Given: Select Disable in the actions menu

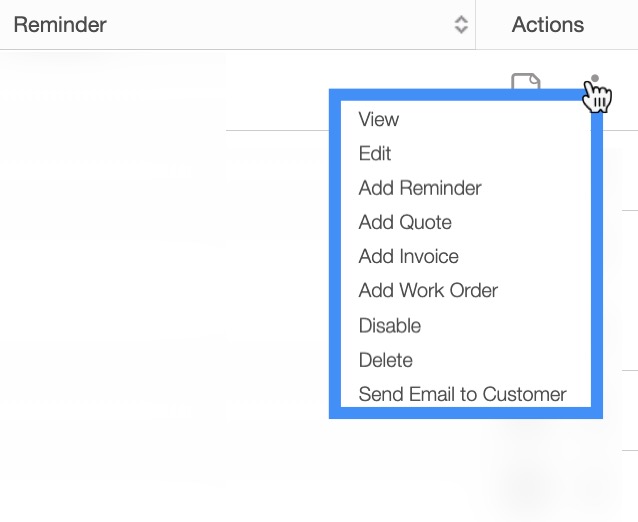Looking at the screenshot, I should coord(390,325).
